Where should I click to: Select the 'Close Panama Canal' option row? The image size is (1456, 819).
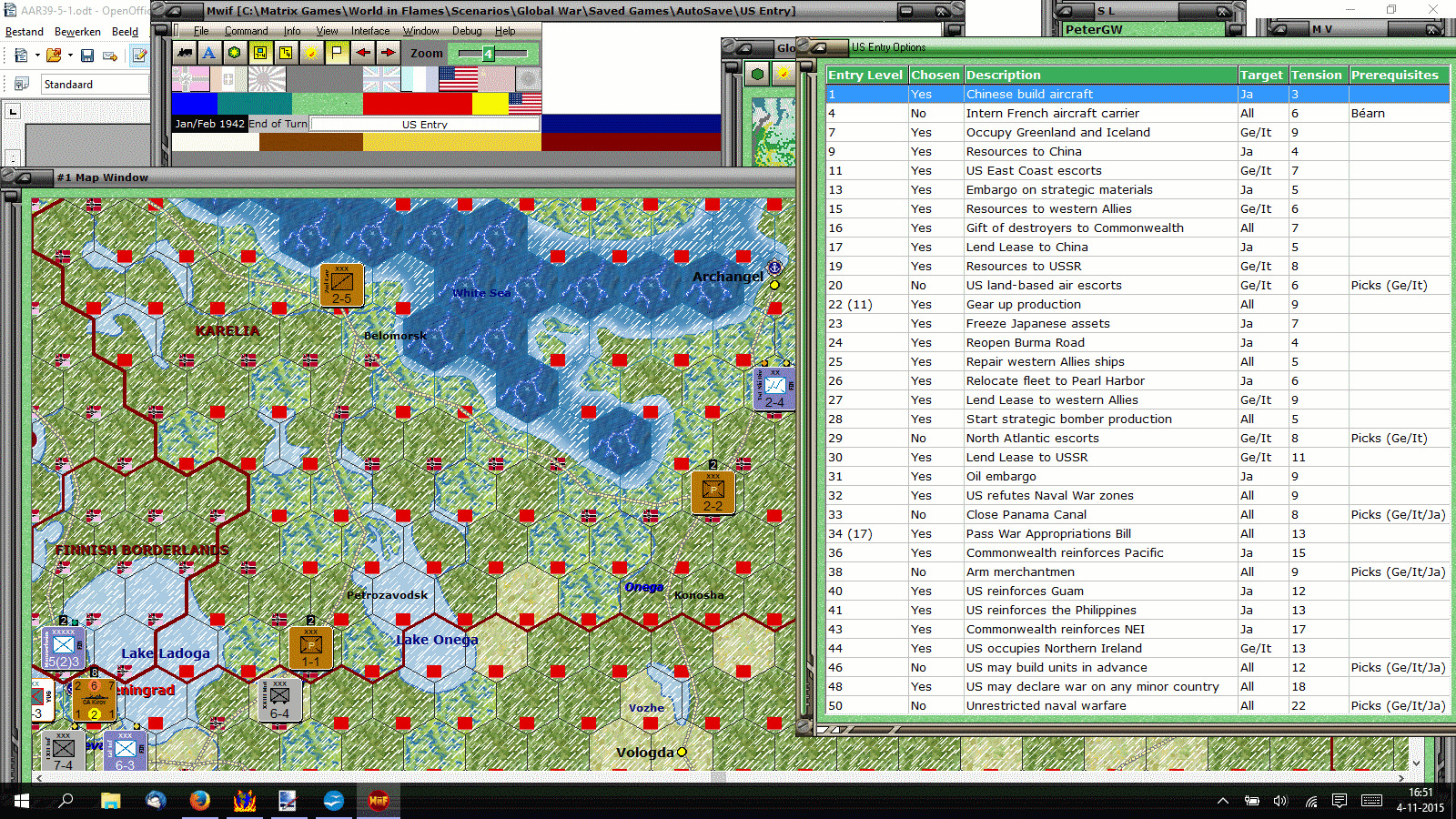click(1137, 515)
